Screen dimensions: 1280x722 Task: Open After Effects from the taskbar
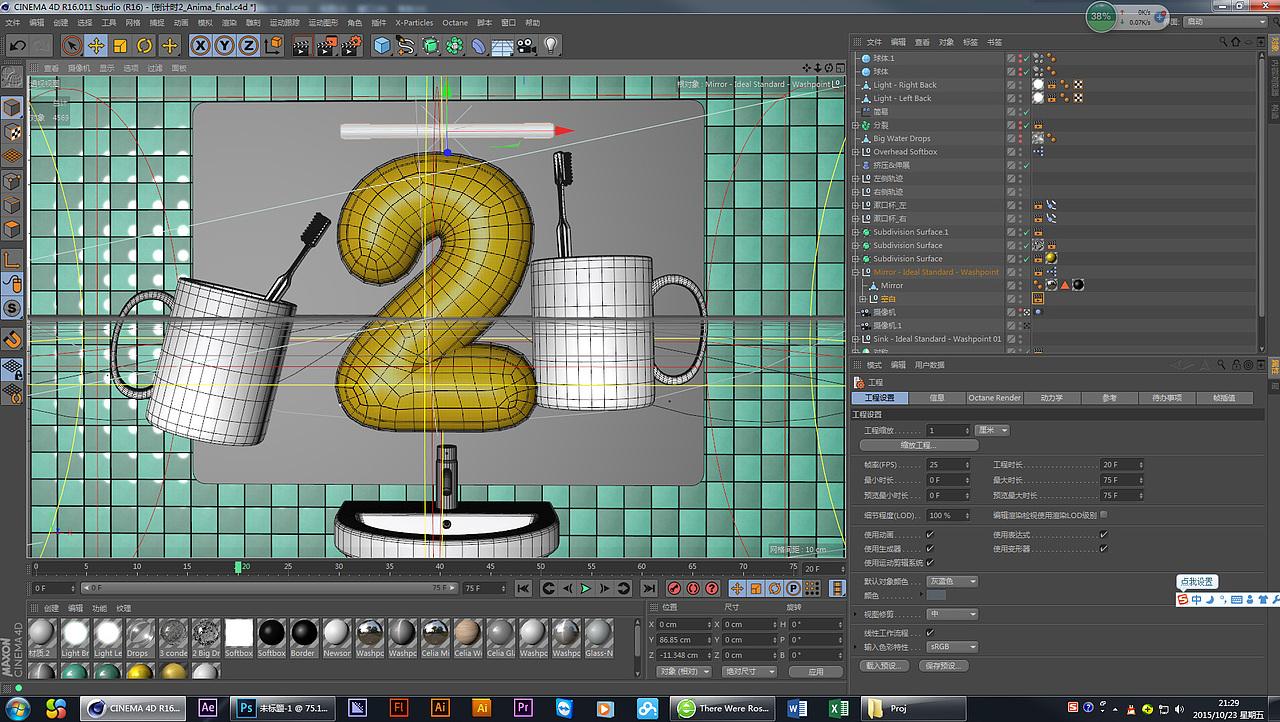(x=208, y=708)
